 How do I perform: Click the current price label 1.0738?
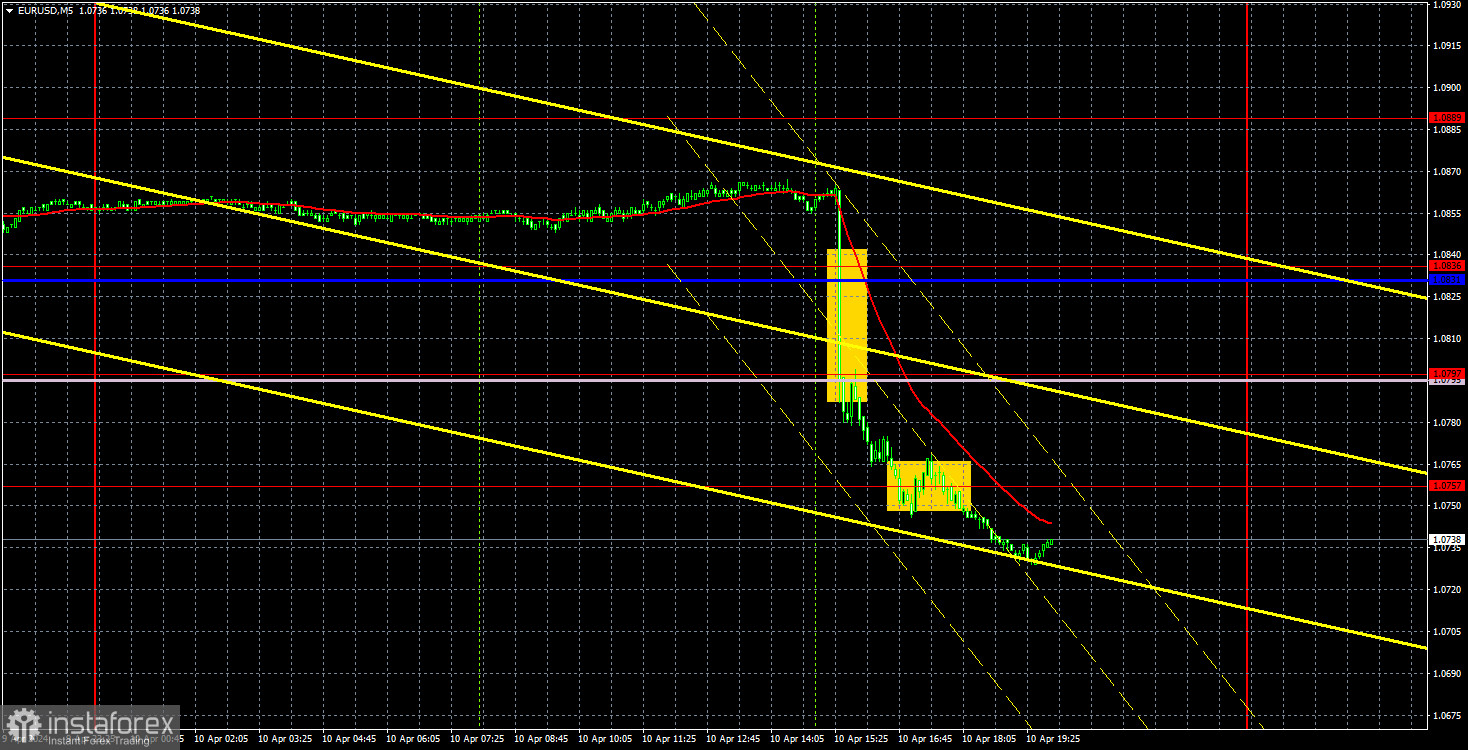(x=1448, y=539)
